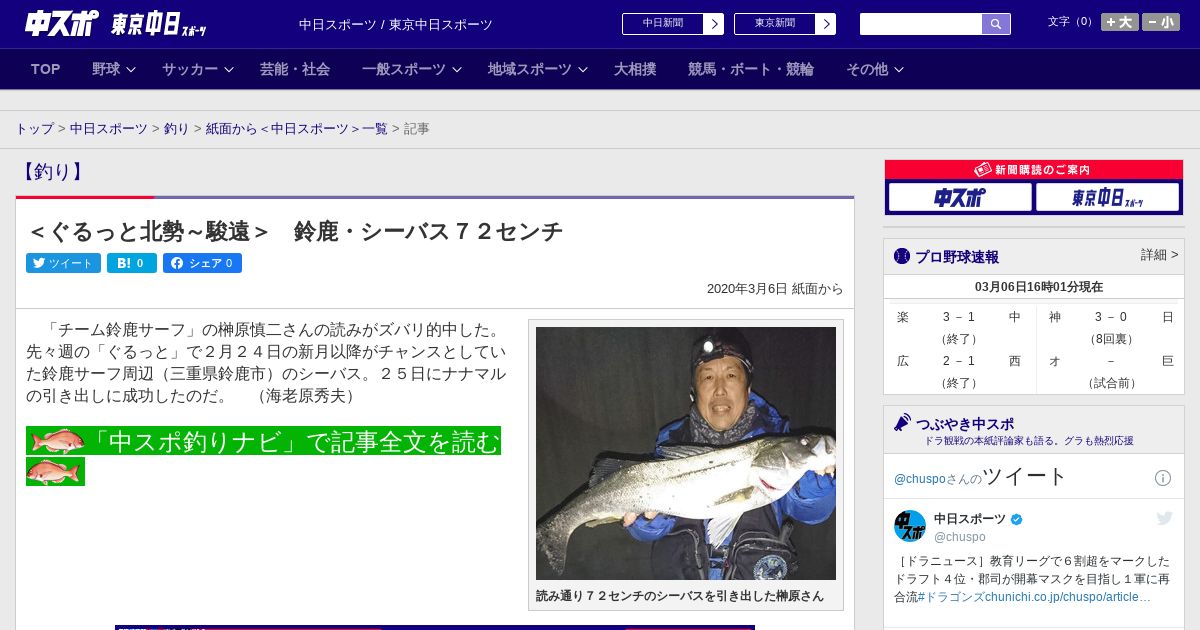This screenshot has width=1200, height=630.
Task: Increase text size with +大 button
Action: tap(1119, 22)
